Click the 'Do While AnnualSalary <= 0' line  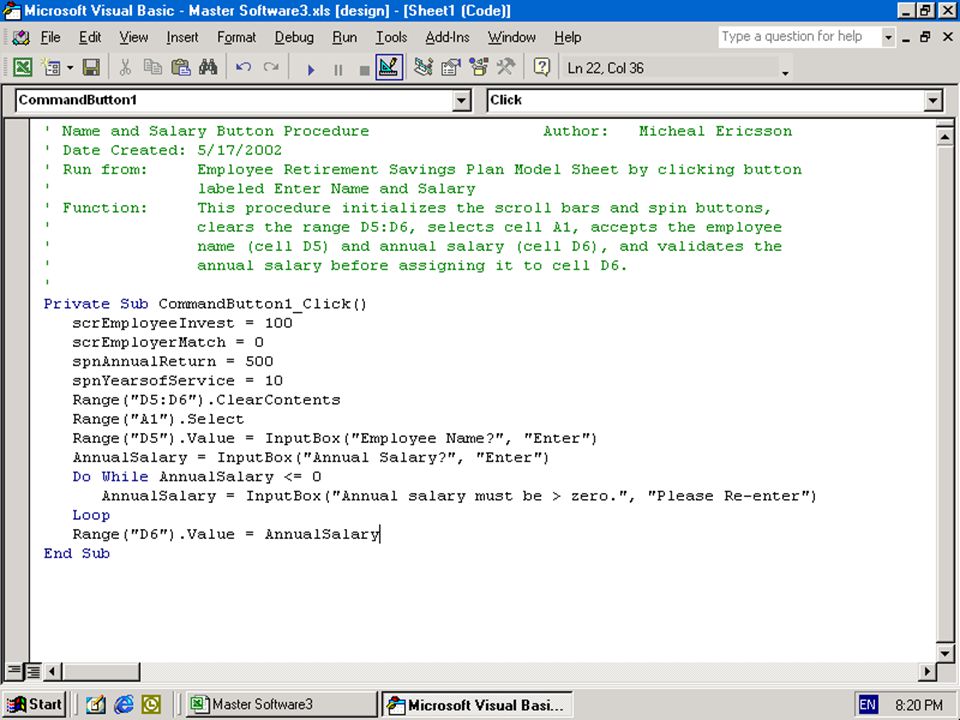click(x=197, y=477)
